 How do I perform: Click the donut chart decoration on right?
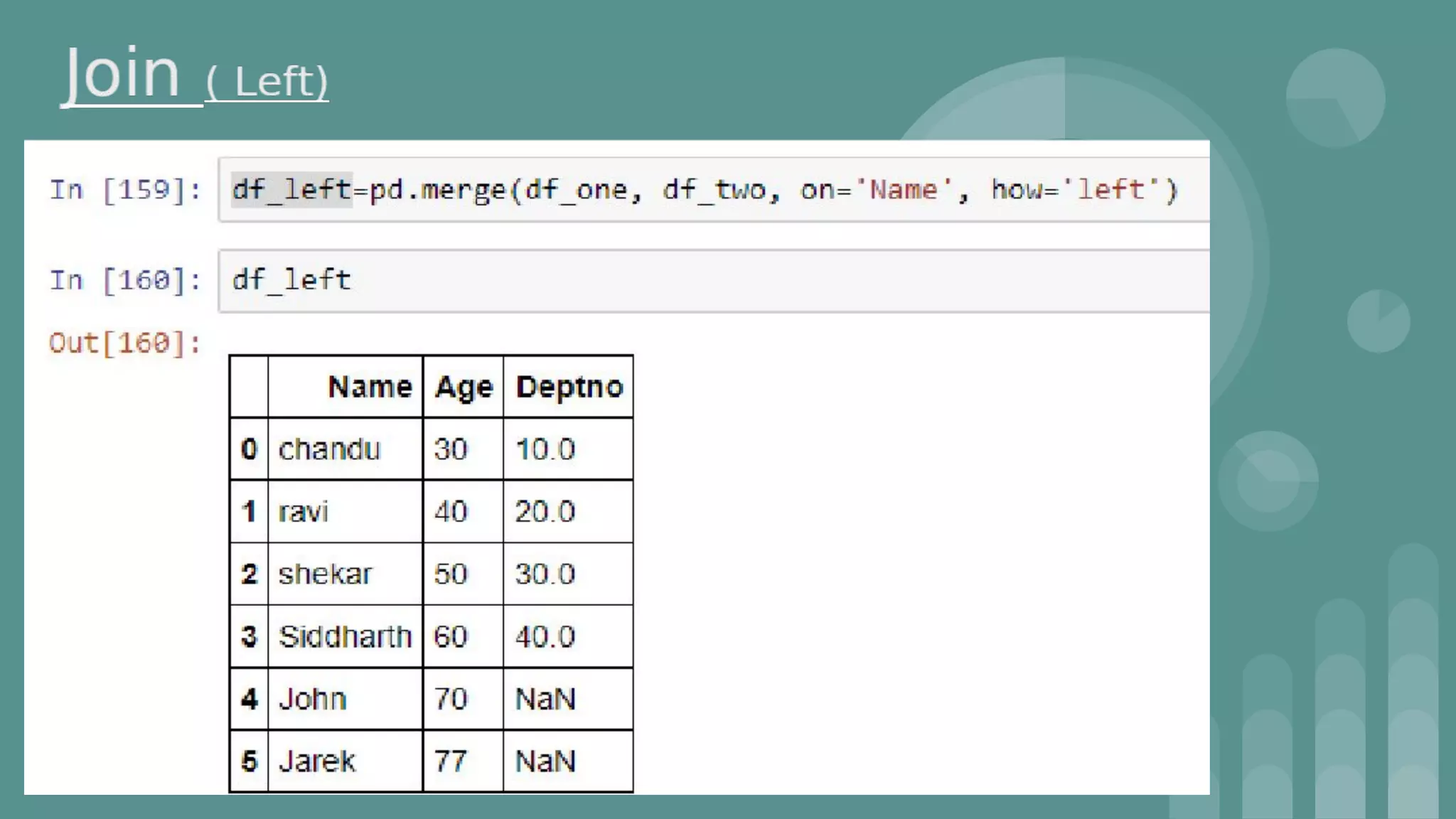click(x=1268, y=481)
